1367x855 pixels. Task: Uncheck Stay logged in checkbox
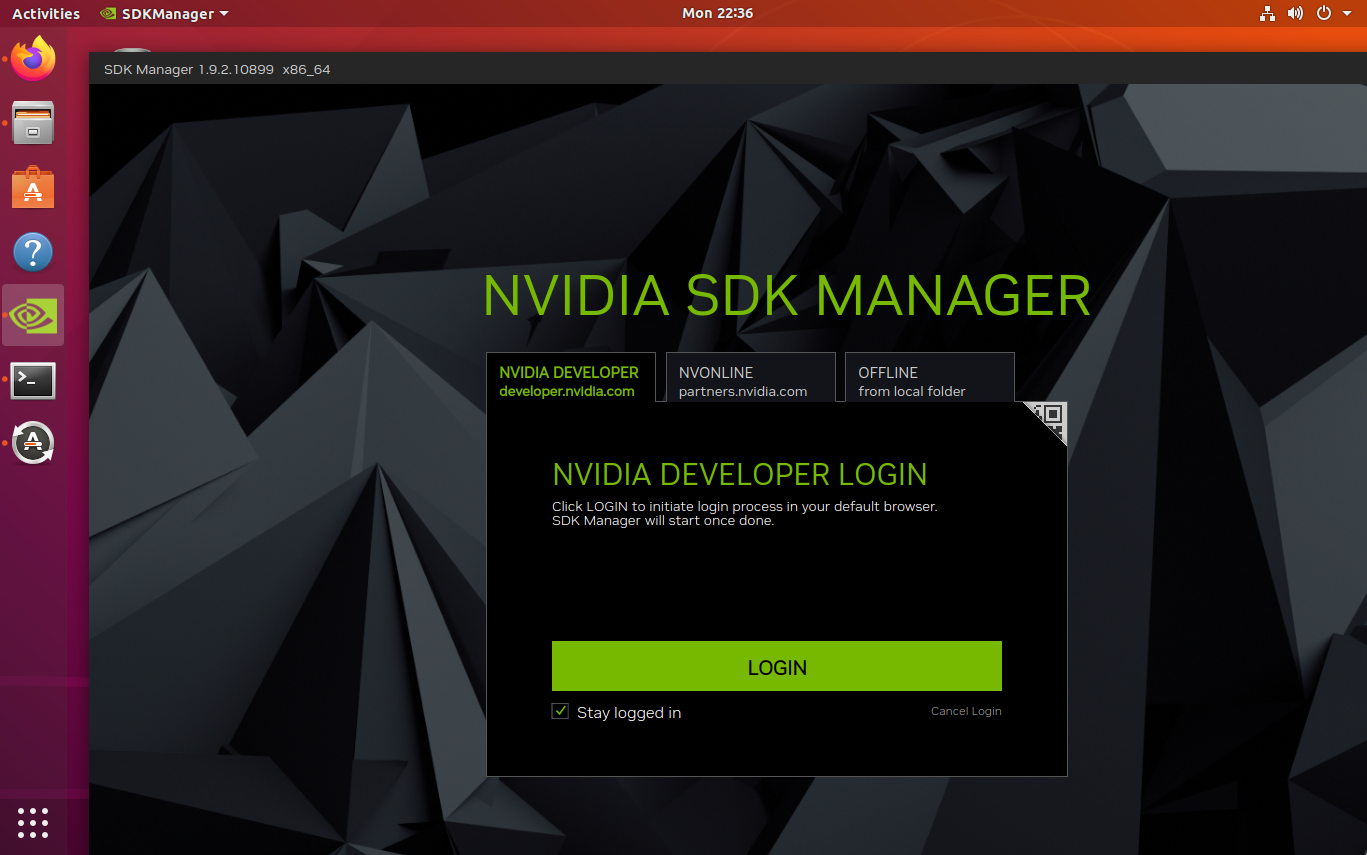coord(560,711)
